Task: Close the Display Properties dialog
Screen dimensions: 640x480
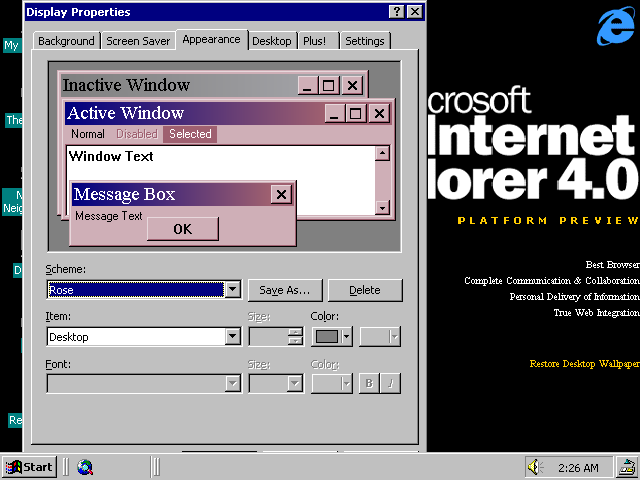Action: point(415,11)
